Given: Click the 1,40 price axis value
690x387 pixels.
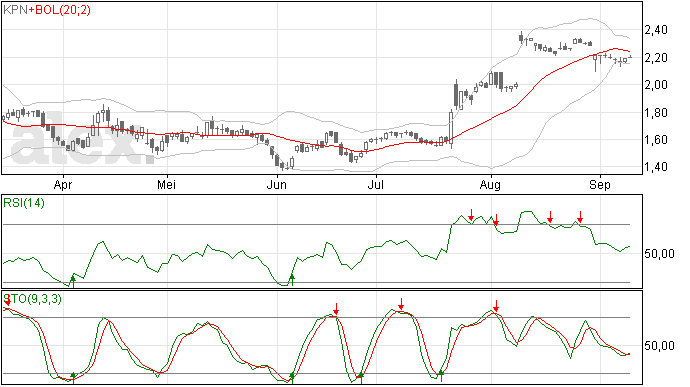Looking at the screenshot, I should [656, 167].
